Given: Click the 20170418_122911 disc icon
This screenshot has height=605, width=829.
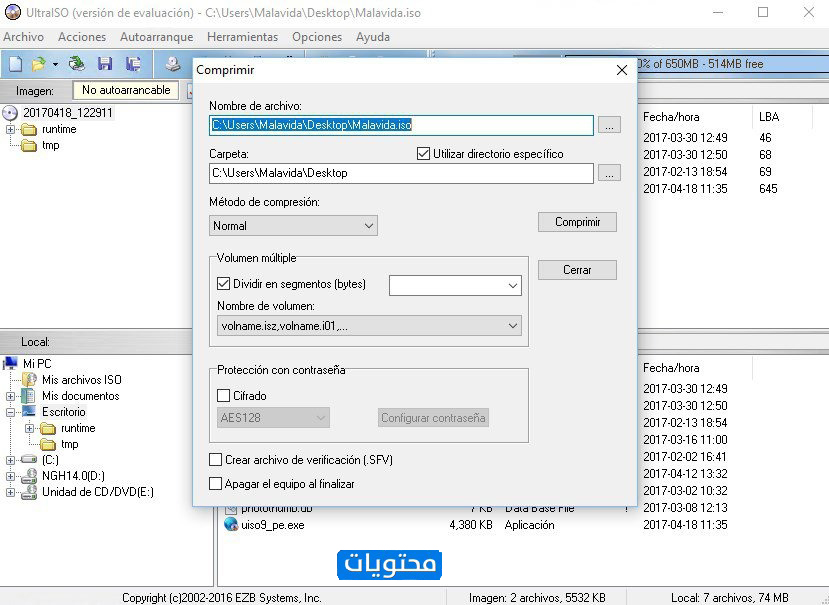Looking at the screenshot, I should [10, 113].
